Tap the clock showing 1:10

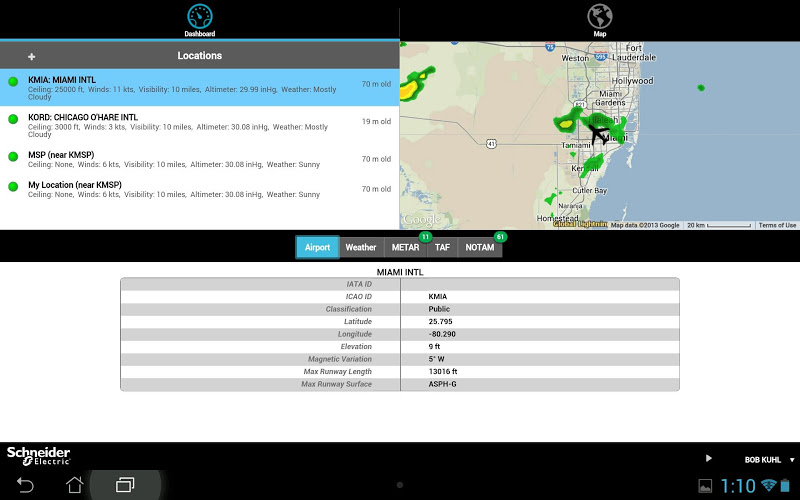pyautogui.click(x=738, y=486)
